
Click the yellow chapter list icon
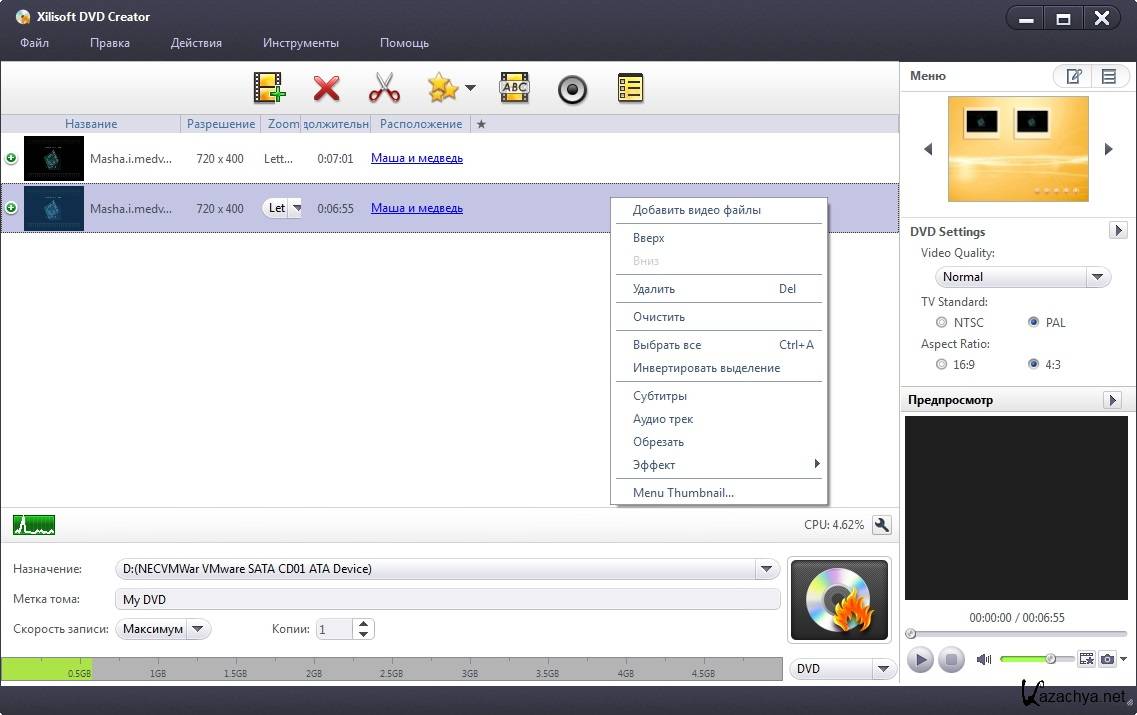(629, 88)
